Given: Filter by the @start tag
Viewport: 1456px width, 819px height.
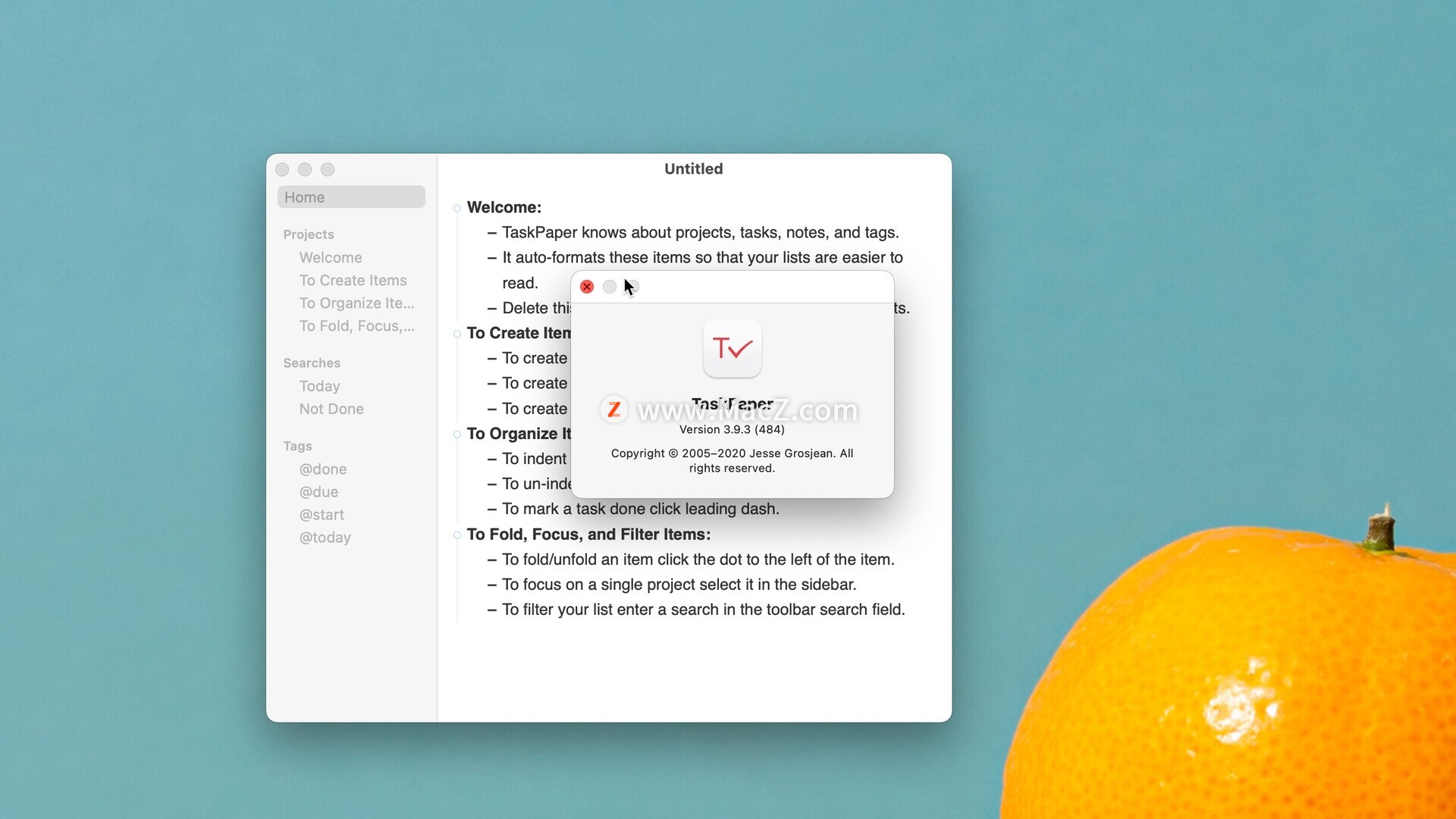Looking at the screenshot, I should pyautogui.click(x=322, y=515).
